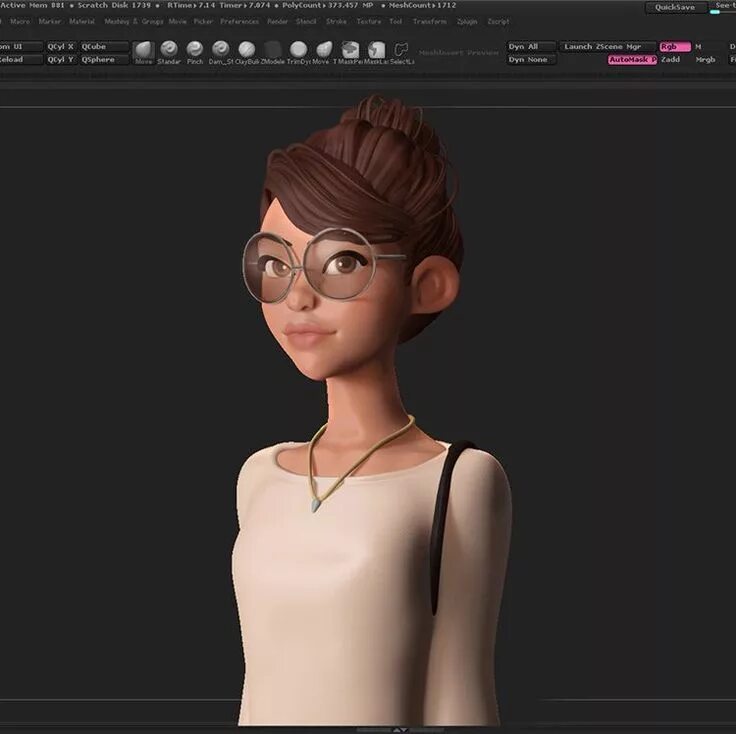This screenshot has height=734, width=736.
Task: Pick the ClayBuildup brush
Action: pos(246,50)
